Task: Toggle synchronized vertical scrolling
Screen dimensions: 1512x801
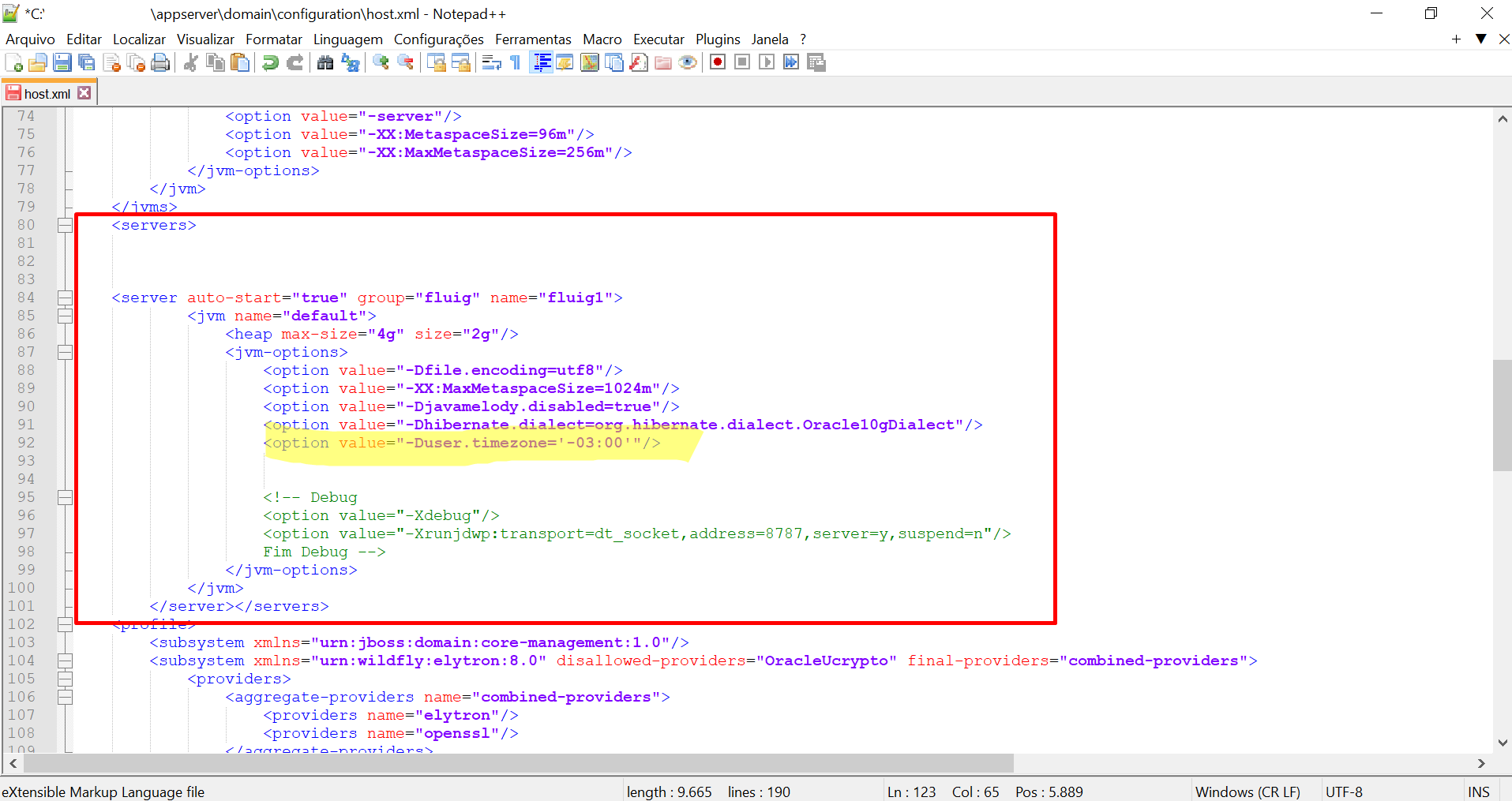Action: [x=436, y=62]
